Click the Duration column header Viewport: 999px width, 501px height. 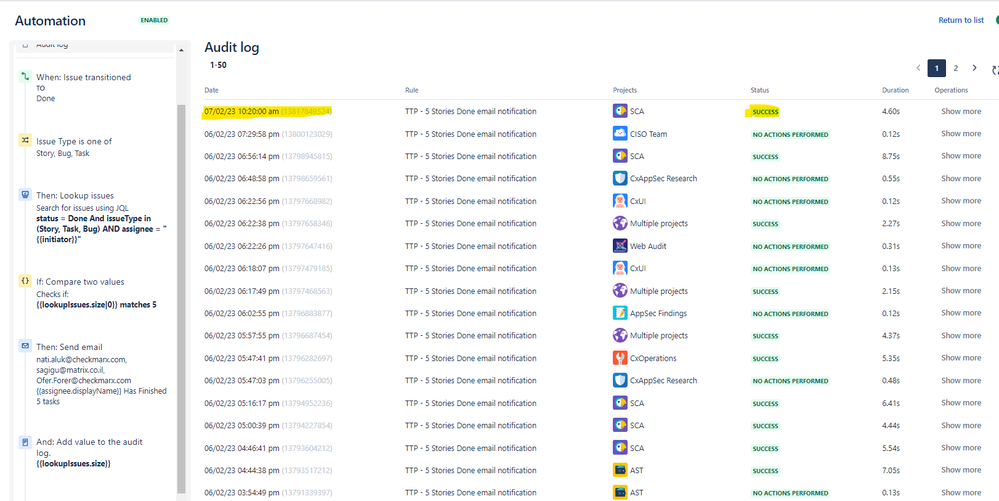895,90
